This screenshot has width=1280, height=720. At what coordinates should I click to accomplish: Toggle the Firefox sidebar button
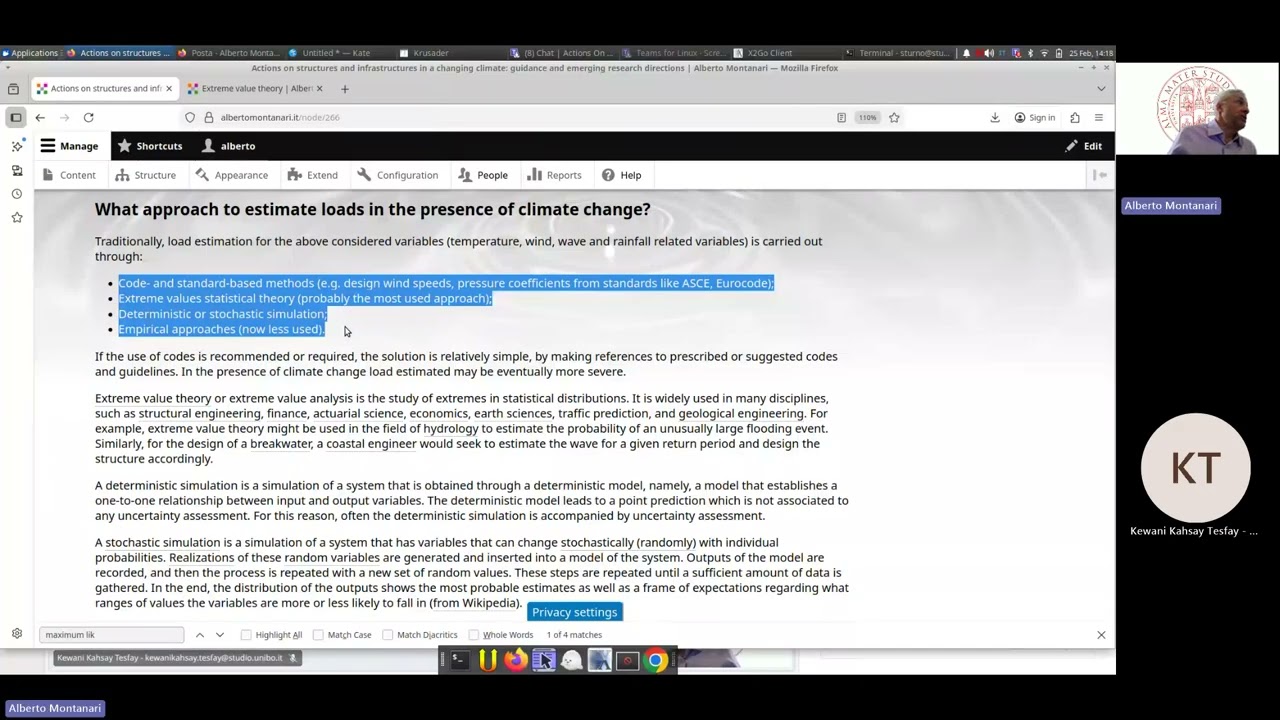[x=16, y=118]
